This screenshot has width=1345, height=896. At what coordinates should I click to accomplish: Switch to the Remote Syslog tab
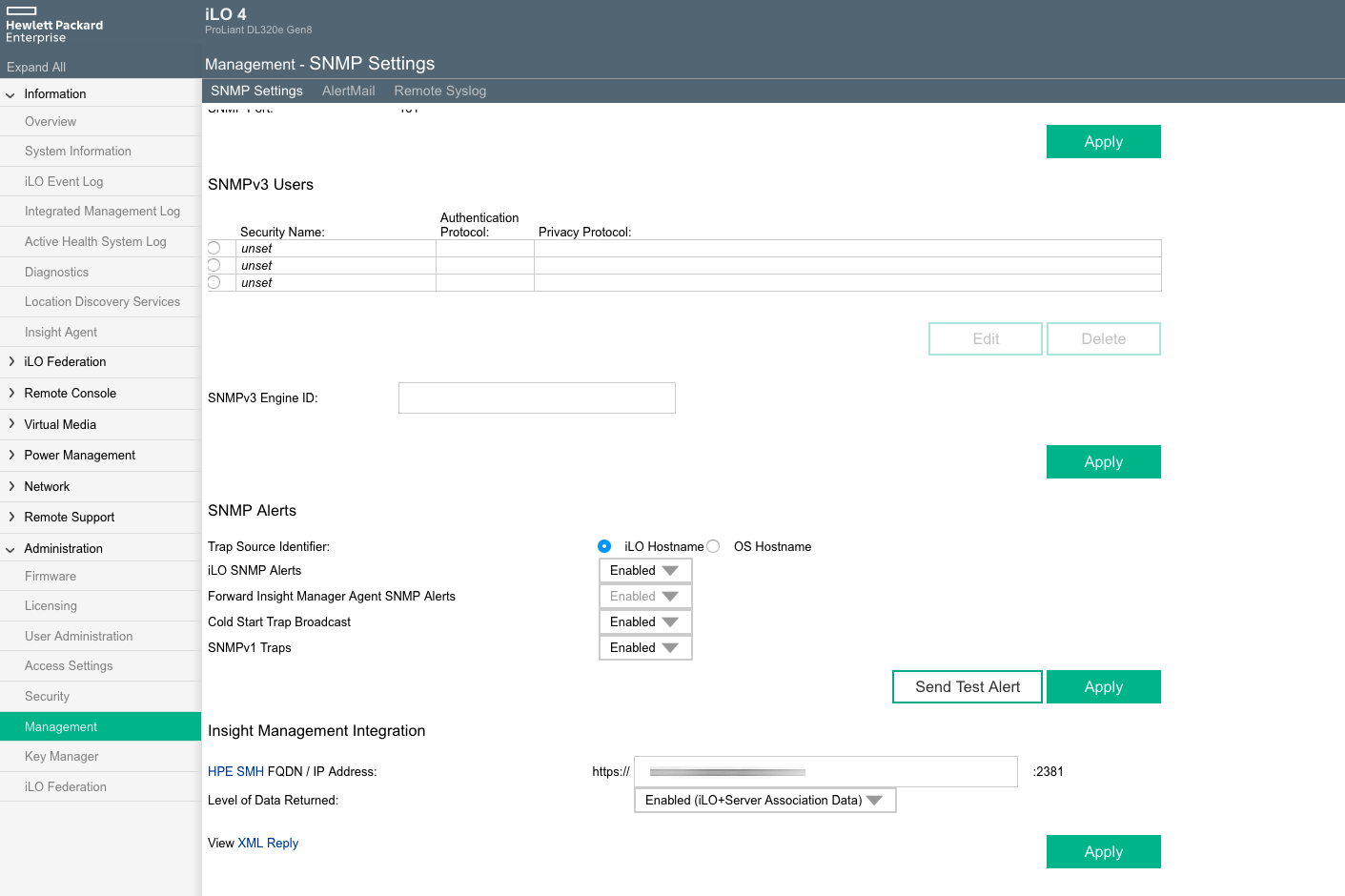[x=440, y=91]
